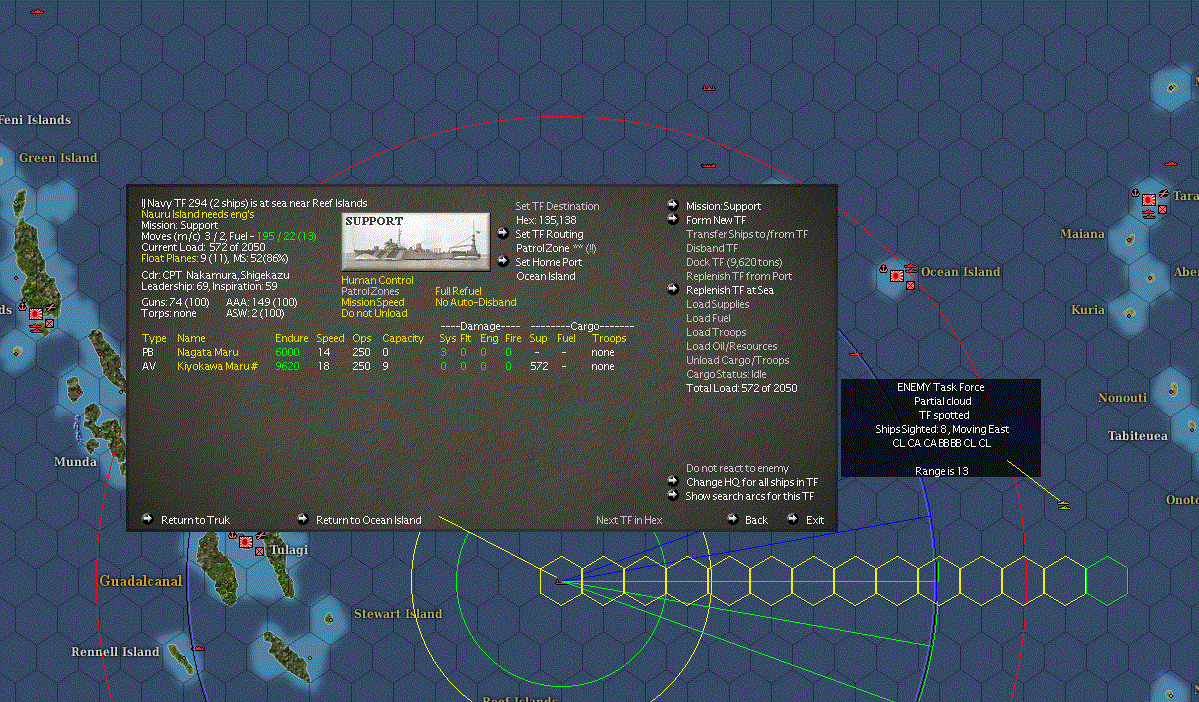Select the base flag on the Bougainville coast
Image resolution: width=1199 pixels, height=702 pixels.
[x=35, y=314]
